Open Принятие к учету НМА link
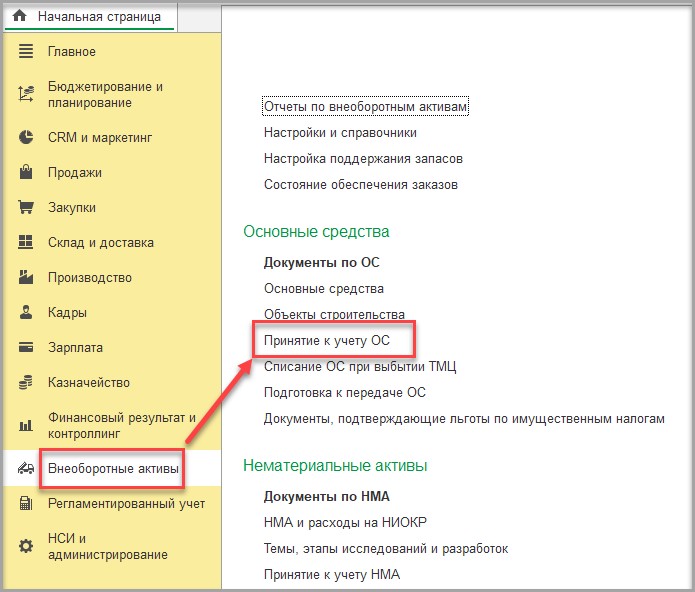 tap(332, 574)
